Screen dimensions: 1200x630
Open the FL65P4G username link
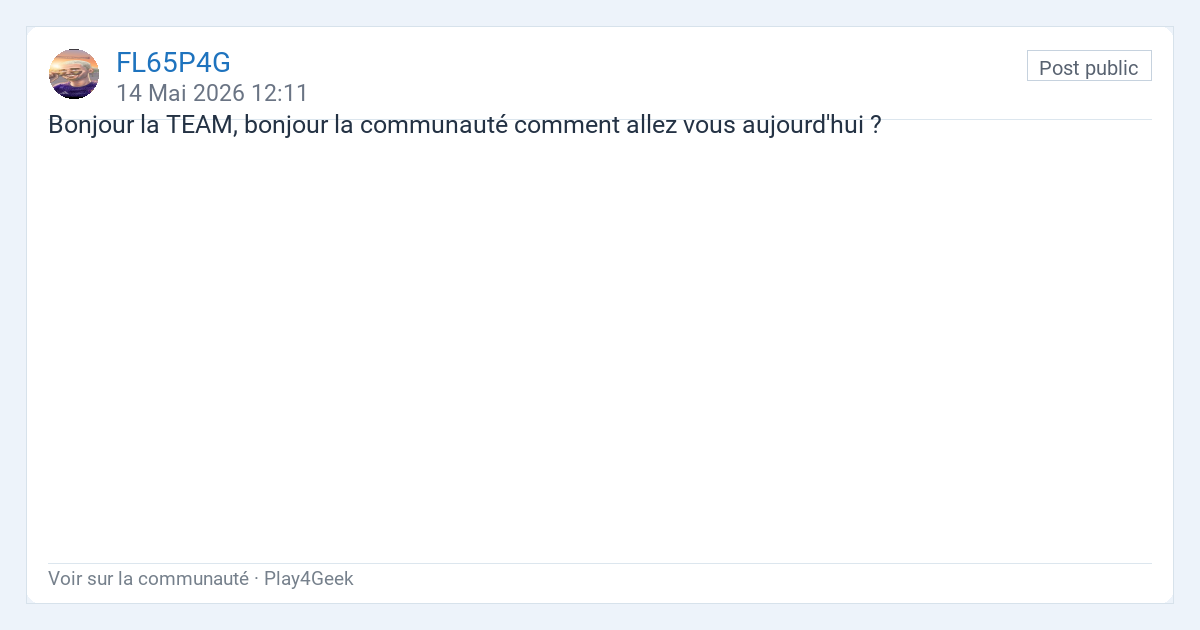point(173,62)
